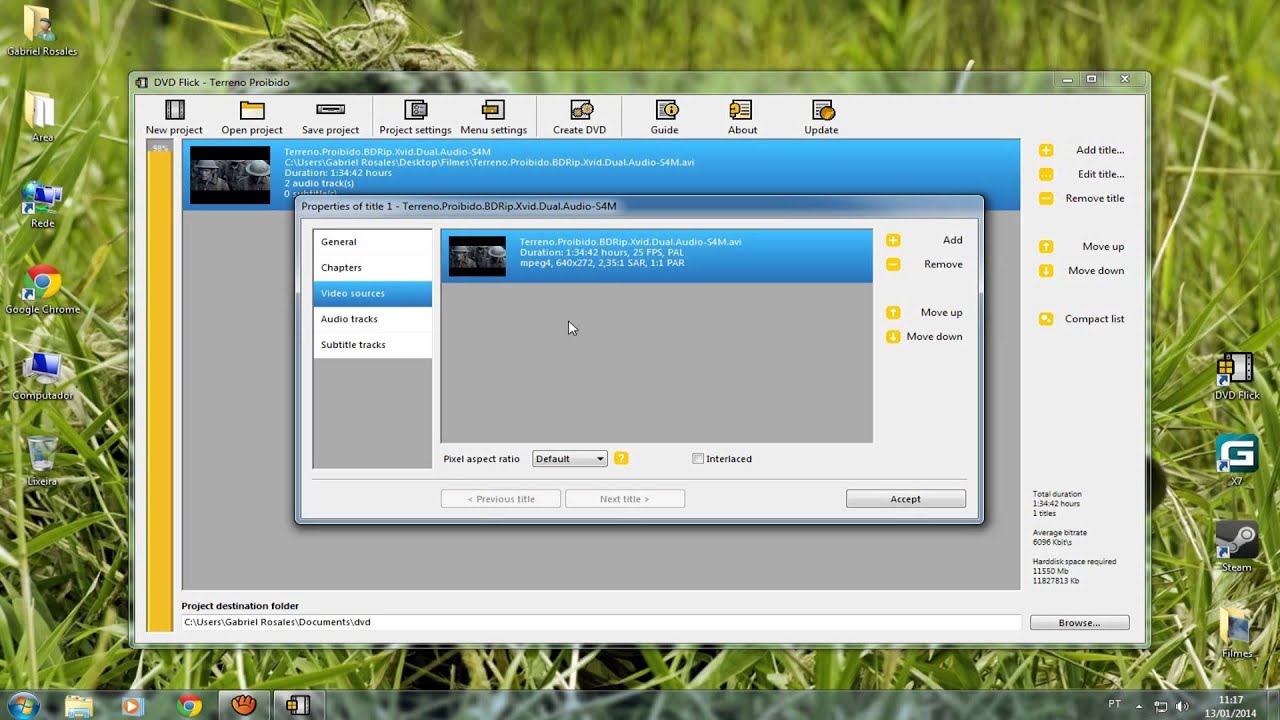This screenshot has height=720, width=1280.
Task: Select the Subtitle tracks section
Action: (372, 345)
